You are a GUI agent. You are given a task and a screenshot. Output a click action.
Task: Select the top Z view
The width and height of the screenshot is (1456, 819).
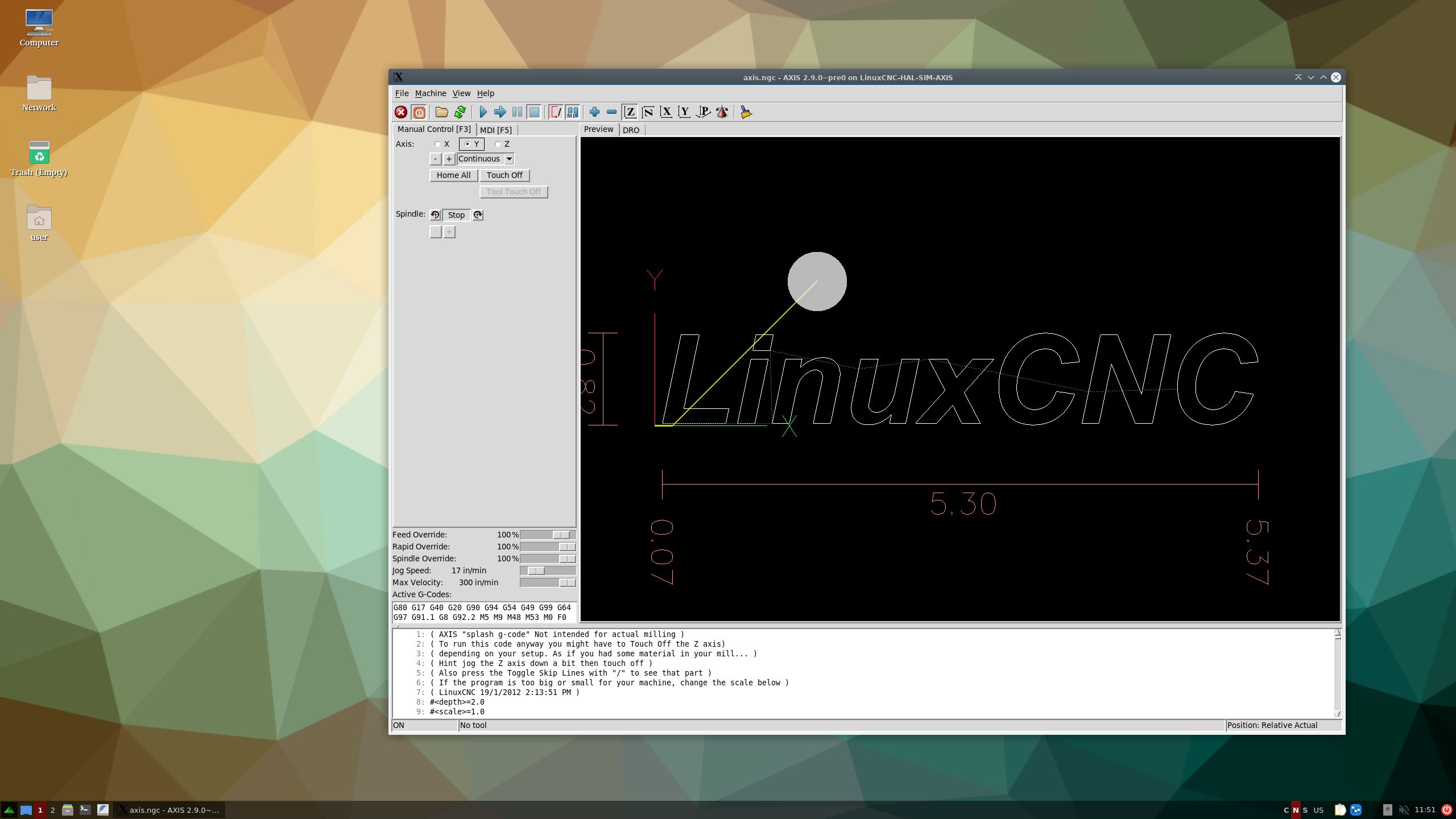630,112
